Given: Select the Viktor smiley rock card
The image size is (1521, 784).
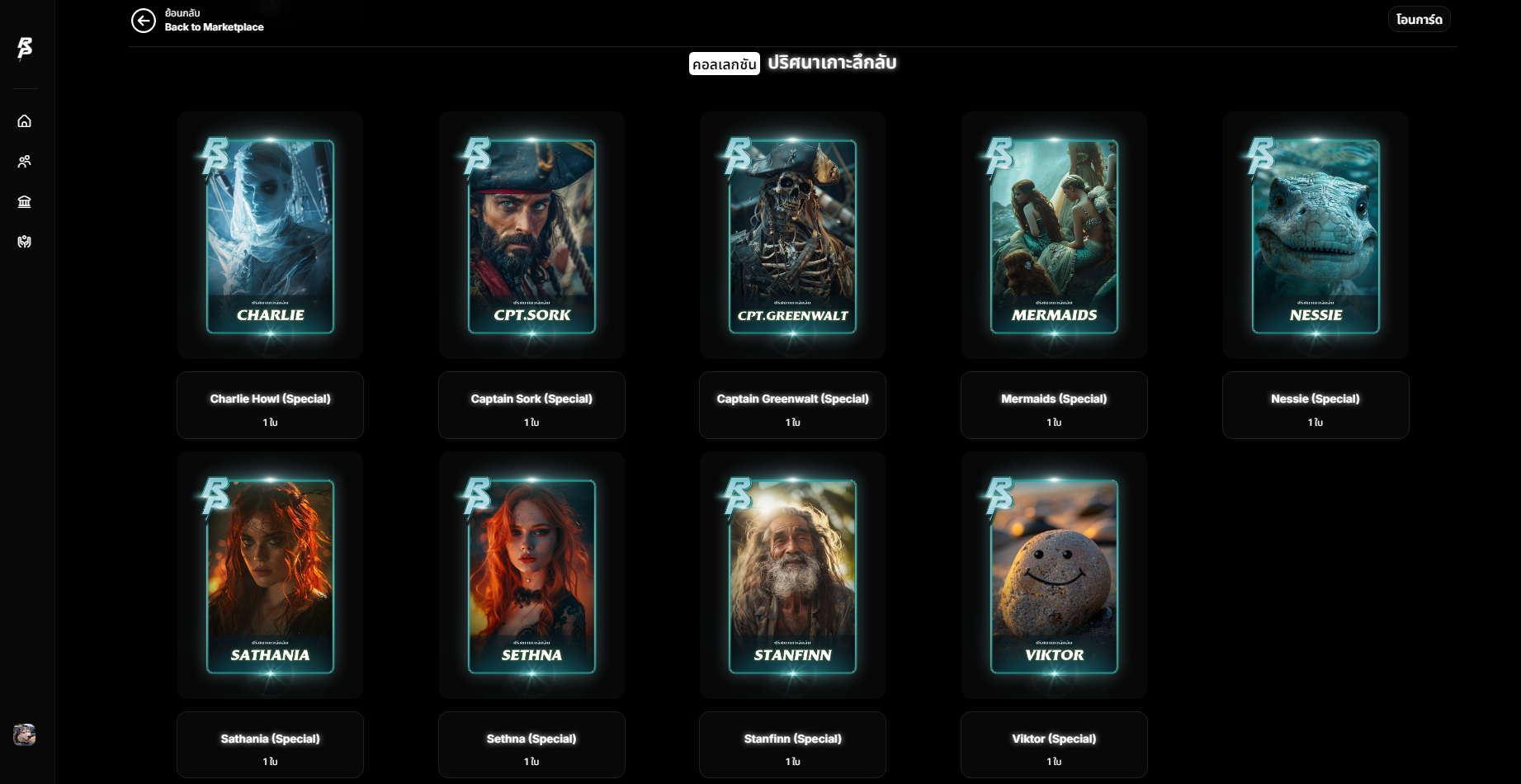Looking at the screenshot, I should coord(1054,575).
